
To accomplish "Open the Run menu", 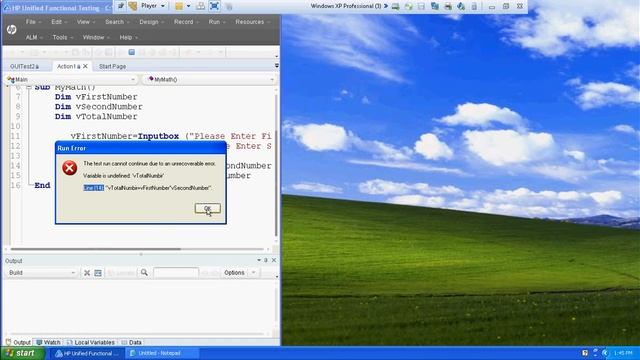I will click(x=216, y=22).
